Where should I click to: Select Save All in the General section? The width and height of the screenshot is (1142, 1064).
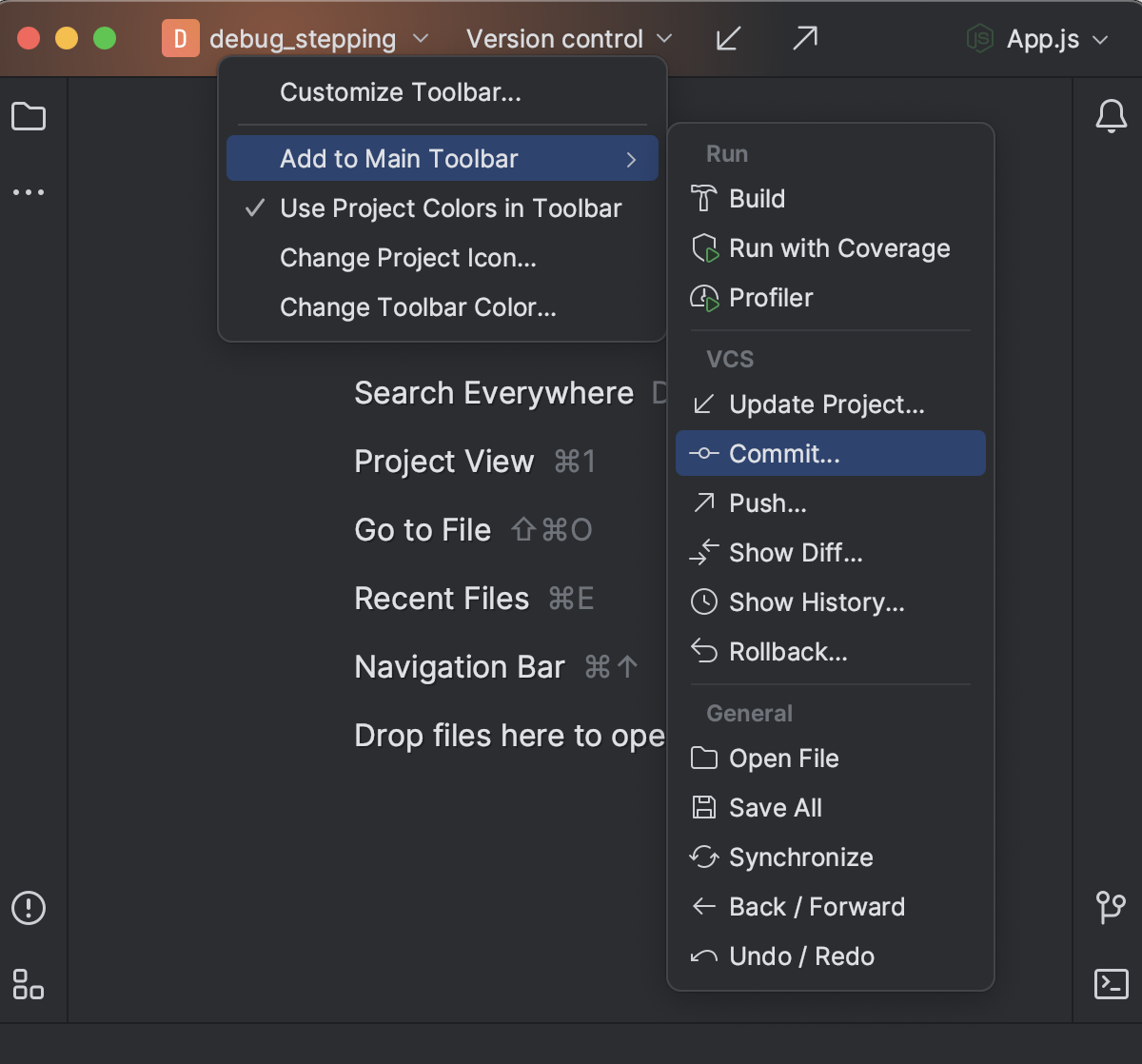pos(775,807)
